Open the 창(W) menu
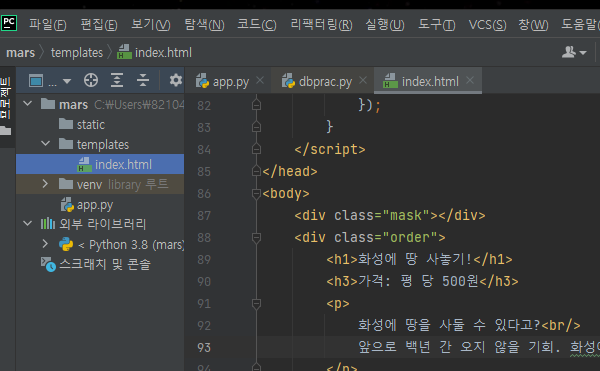The height and width of the screenshot is (371, 600). coord(533,24)
